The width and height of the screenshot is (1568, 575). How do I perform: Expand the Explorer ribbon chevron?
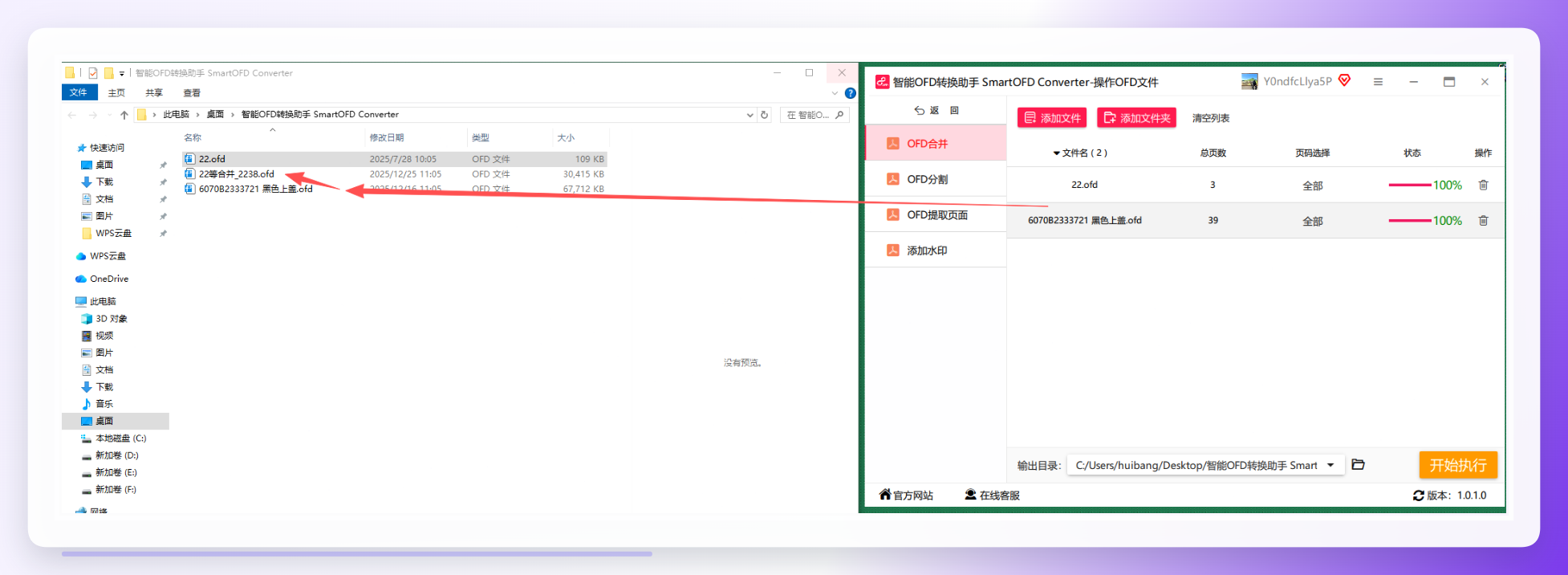tap(835, 93)
